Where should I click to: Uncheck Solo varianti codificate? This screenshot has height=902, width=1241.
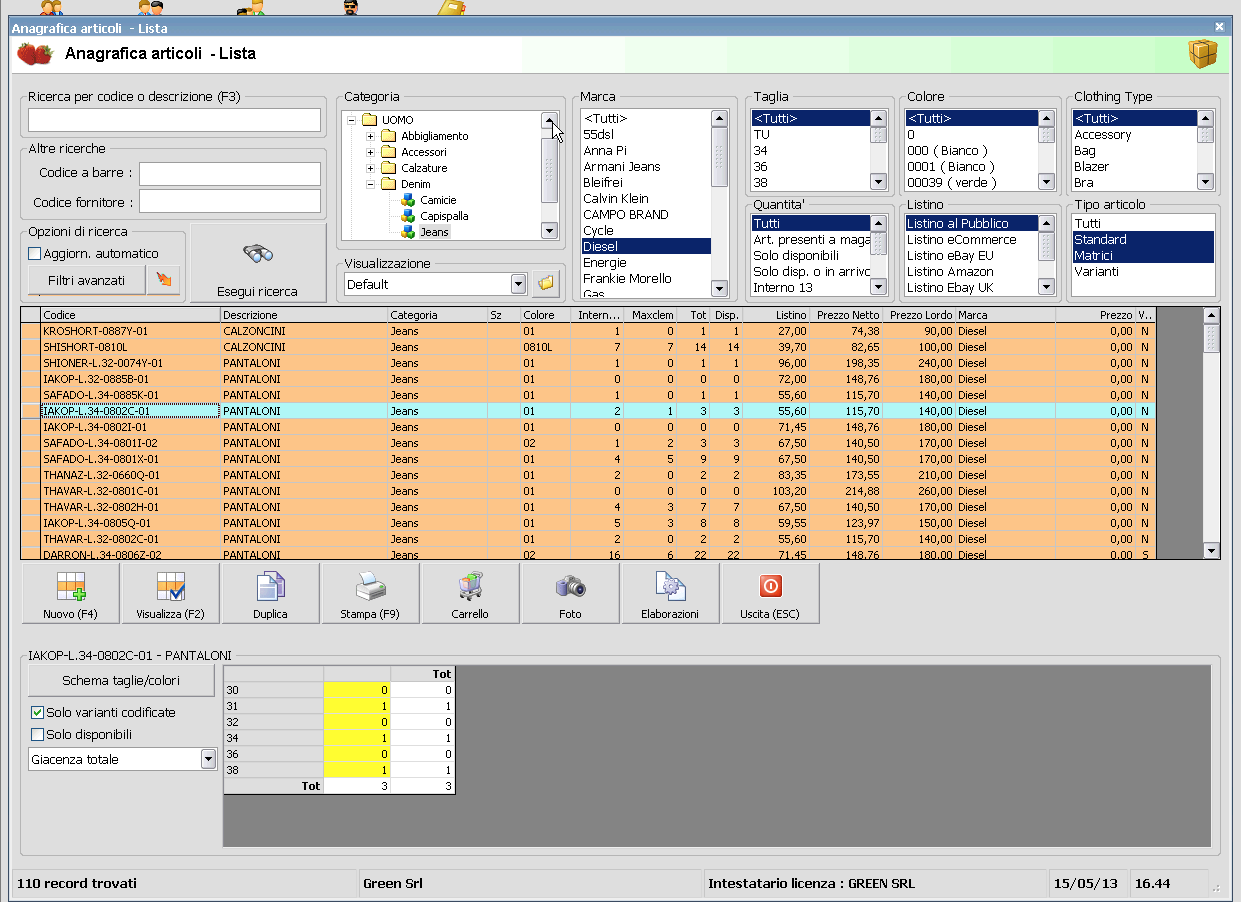pyautogui.click(x=38, y=713)
